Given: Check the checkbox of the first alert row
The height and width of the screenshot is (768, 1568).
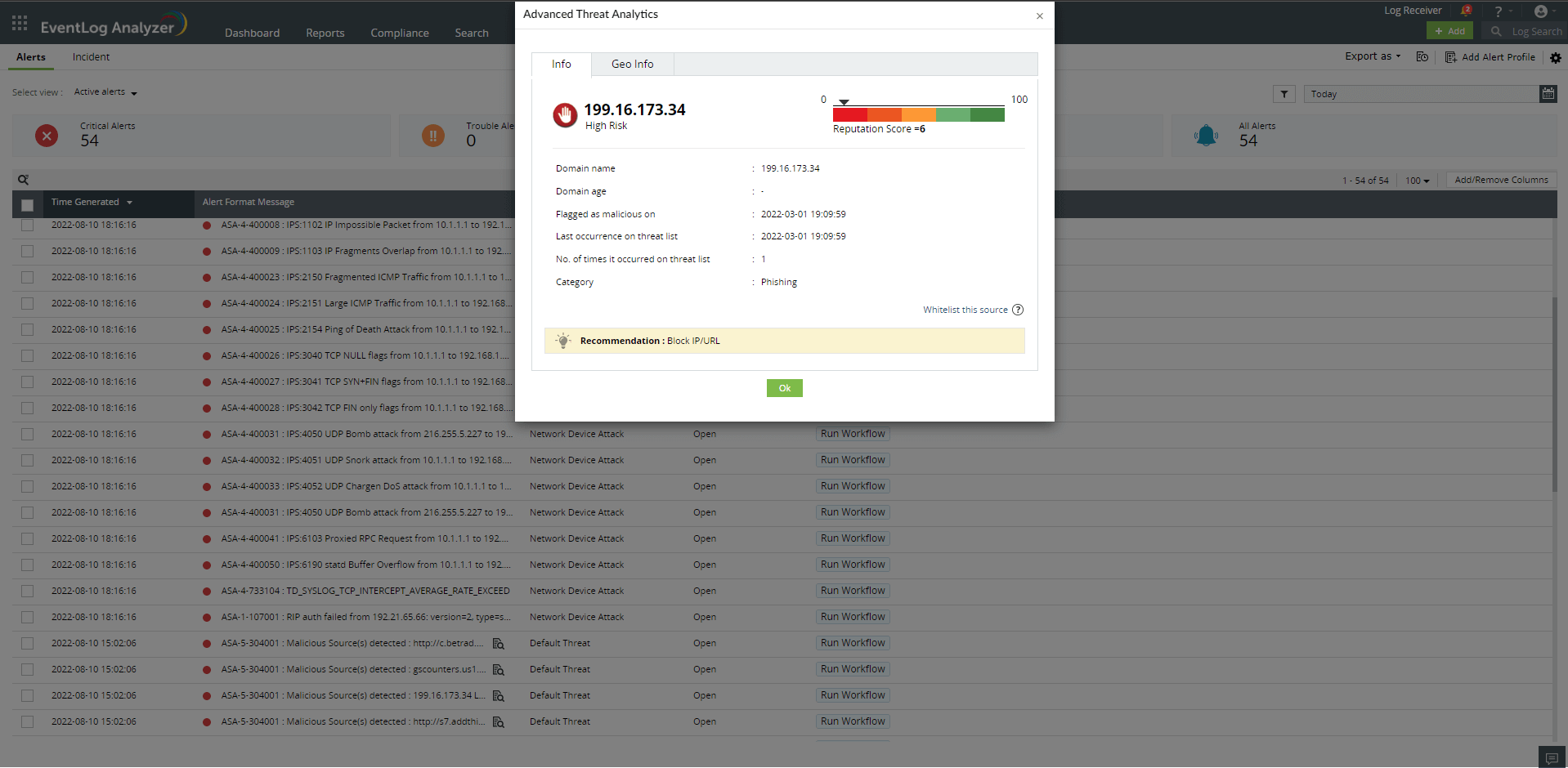Looking at the screenshot, I should 27,225.
